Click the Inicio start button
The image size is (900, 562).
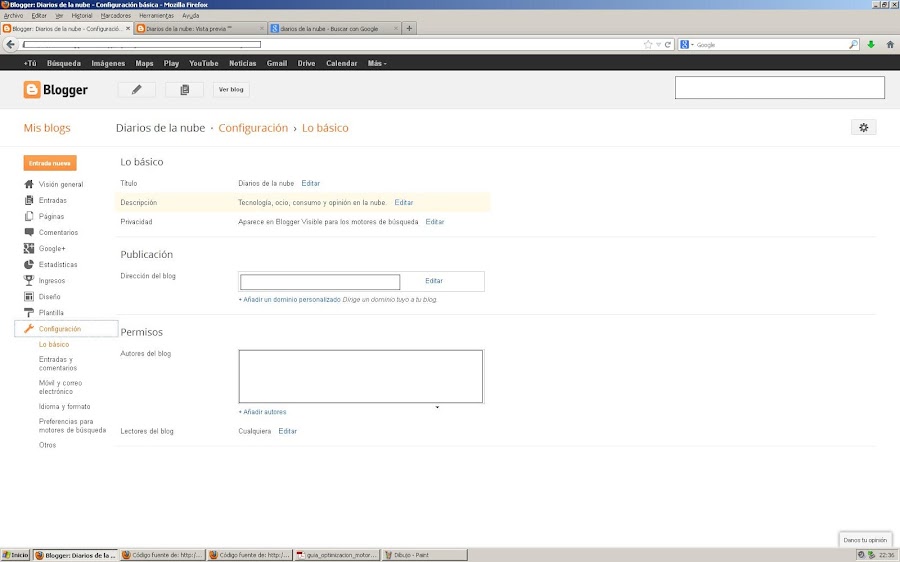pyautogui.click(x=15, y=555)
